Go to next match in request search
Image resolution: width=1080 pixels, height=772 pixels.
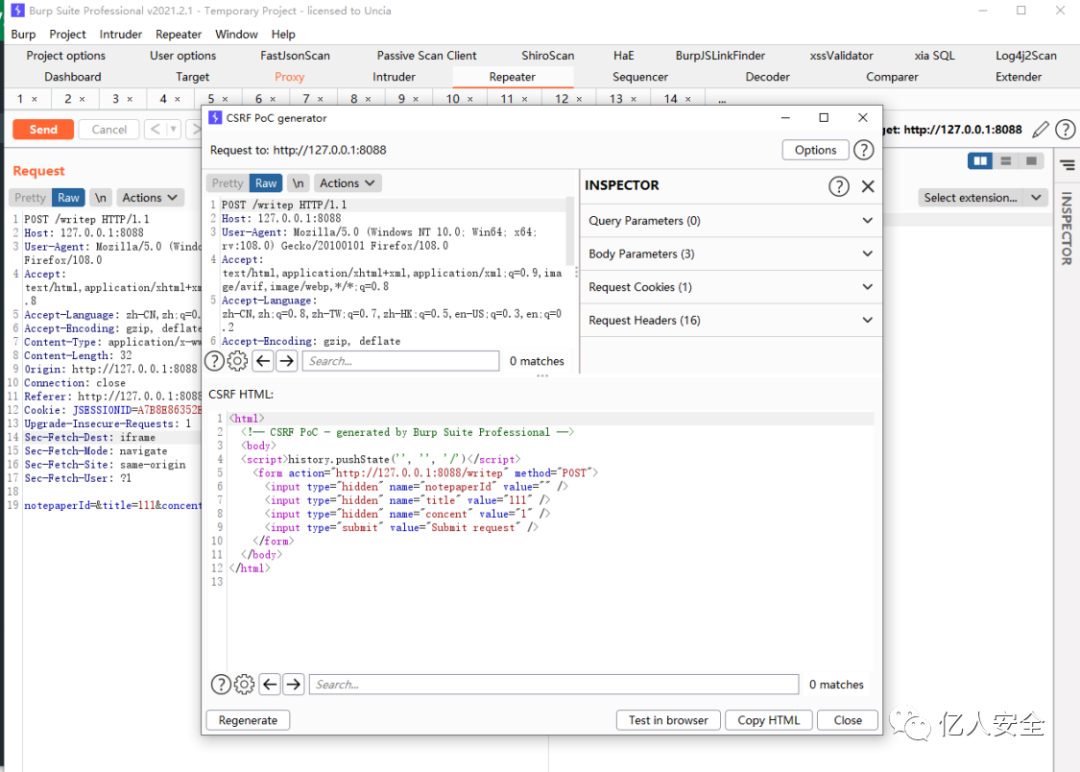(287, 361)
